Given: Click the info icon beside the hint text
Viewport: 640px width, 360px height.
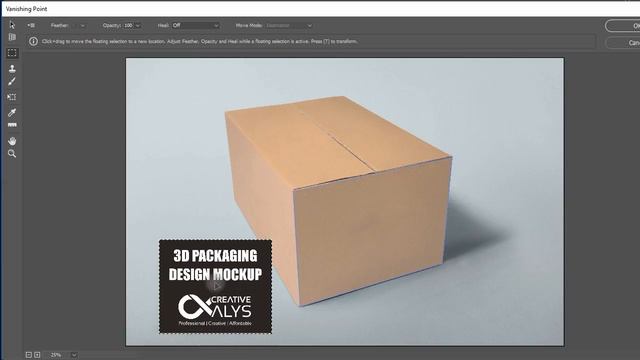Looking at the screenshot, I should 33,41.
